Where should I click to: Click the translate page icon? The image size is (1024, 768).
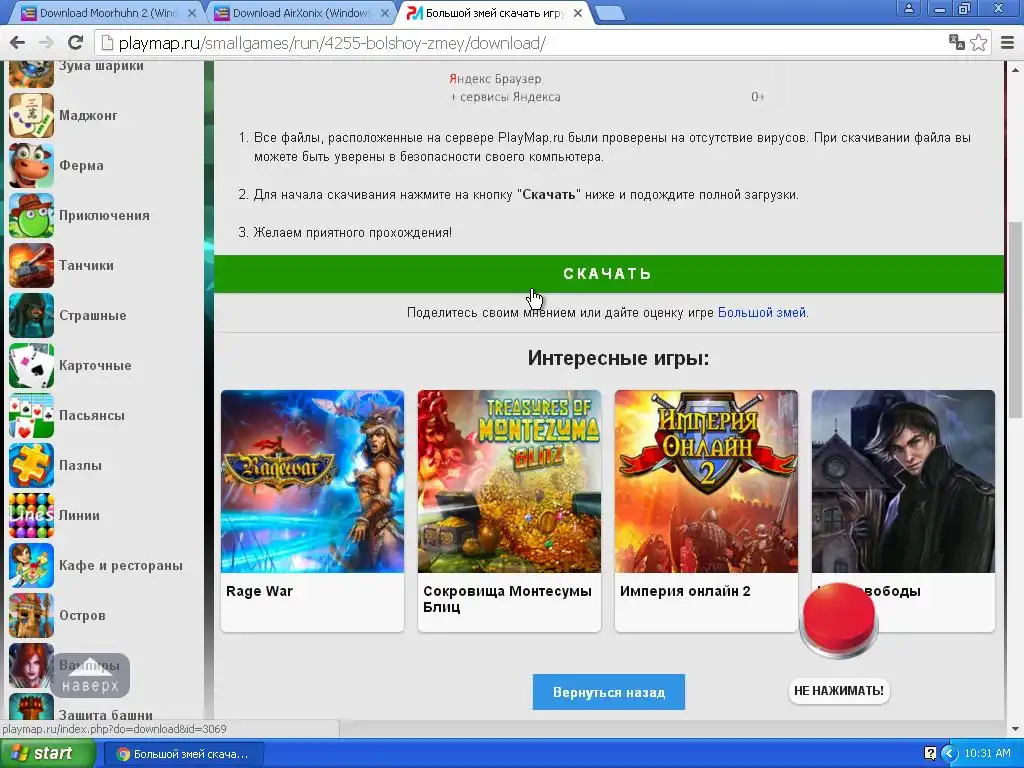[957, 42]
